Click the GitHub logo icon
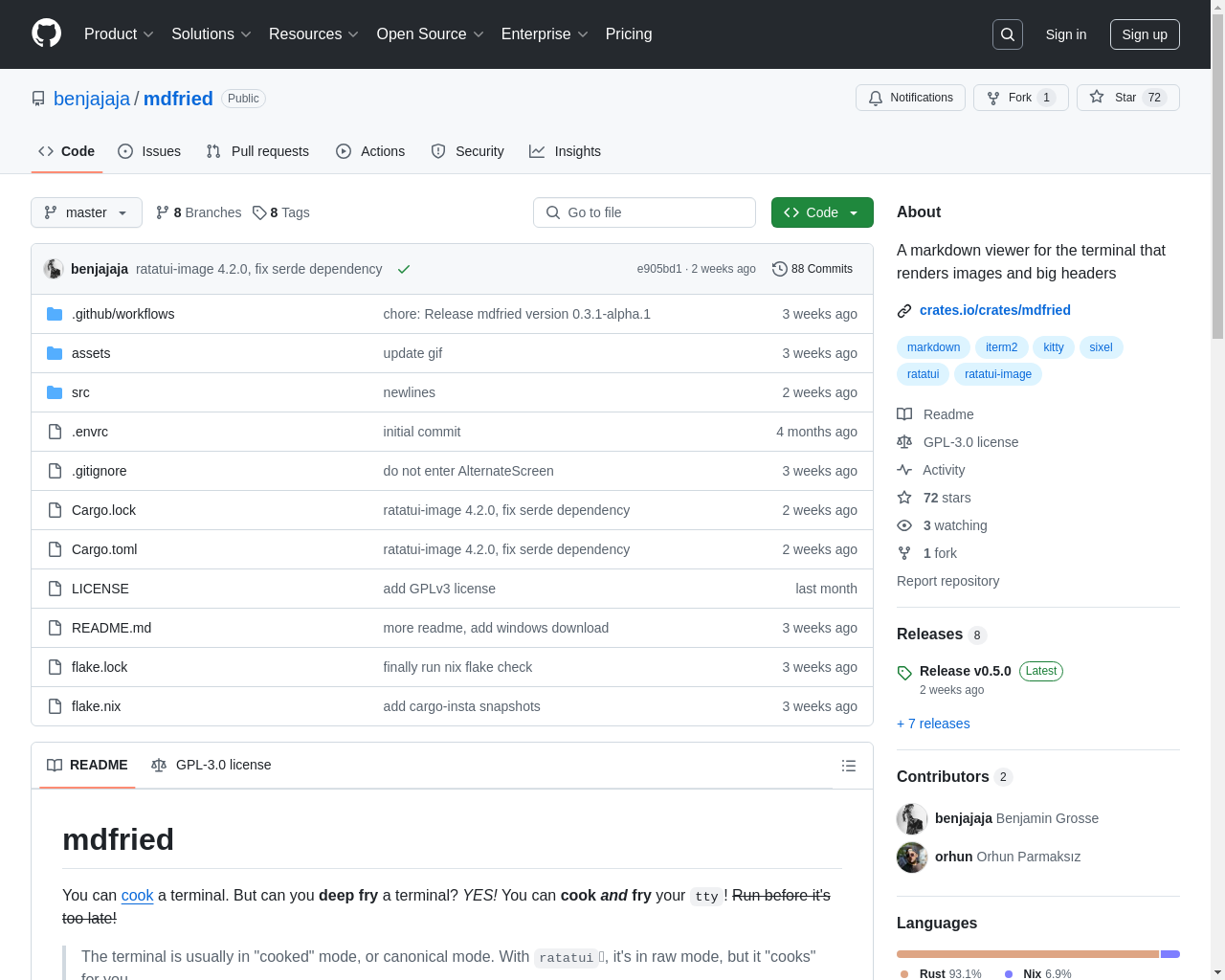 46,33
